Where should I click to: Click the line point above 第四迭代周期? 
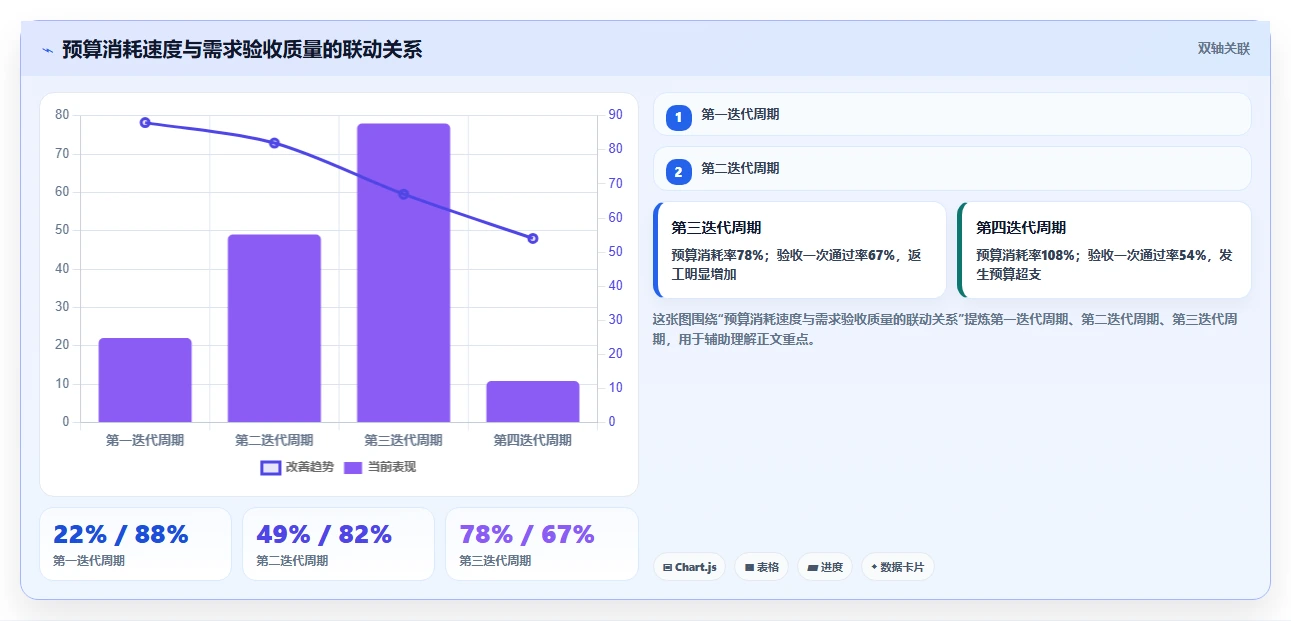coord(533,238)
